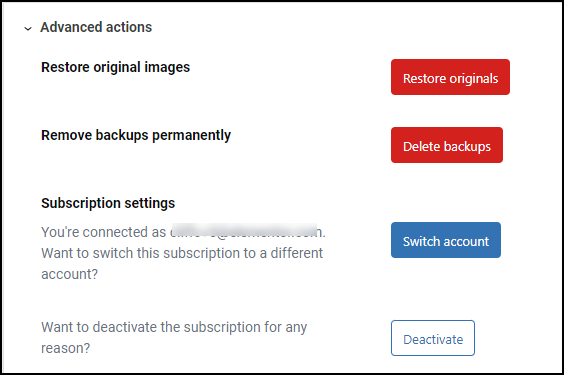Switch the subscription to a different account
Screen dimensions: 564x375
(446, 240)
